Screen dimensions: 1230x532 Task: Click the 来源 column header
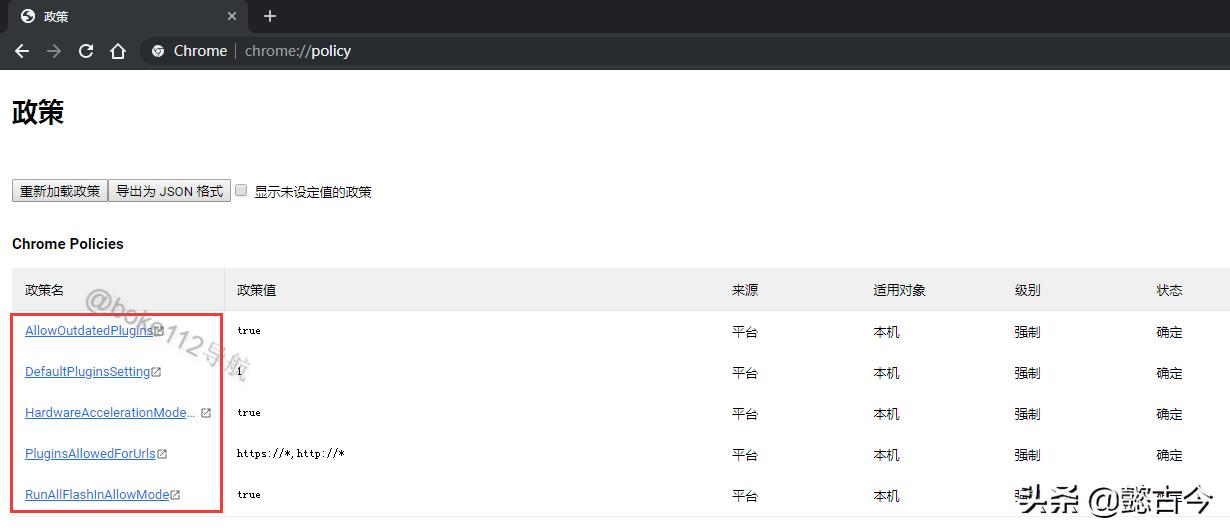745,290
